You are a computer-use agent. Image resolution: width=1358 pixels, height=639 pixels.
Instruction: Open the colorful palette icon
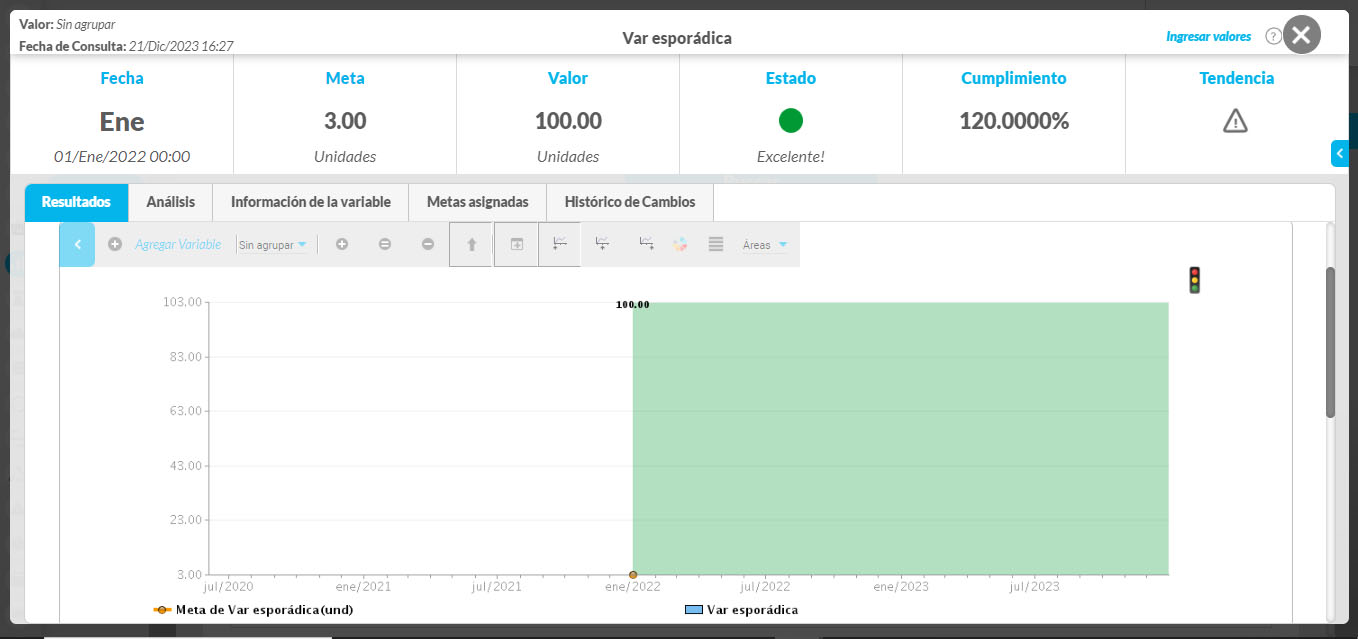[x=680, y=244]
